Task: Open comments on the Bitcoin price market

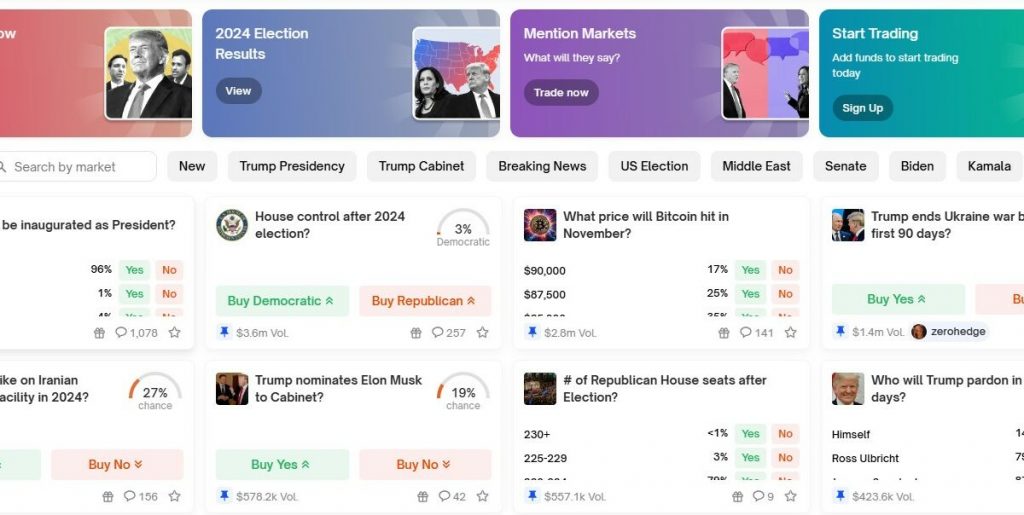Action: click(x=756, y=332)
